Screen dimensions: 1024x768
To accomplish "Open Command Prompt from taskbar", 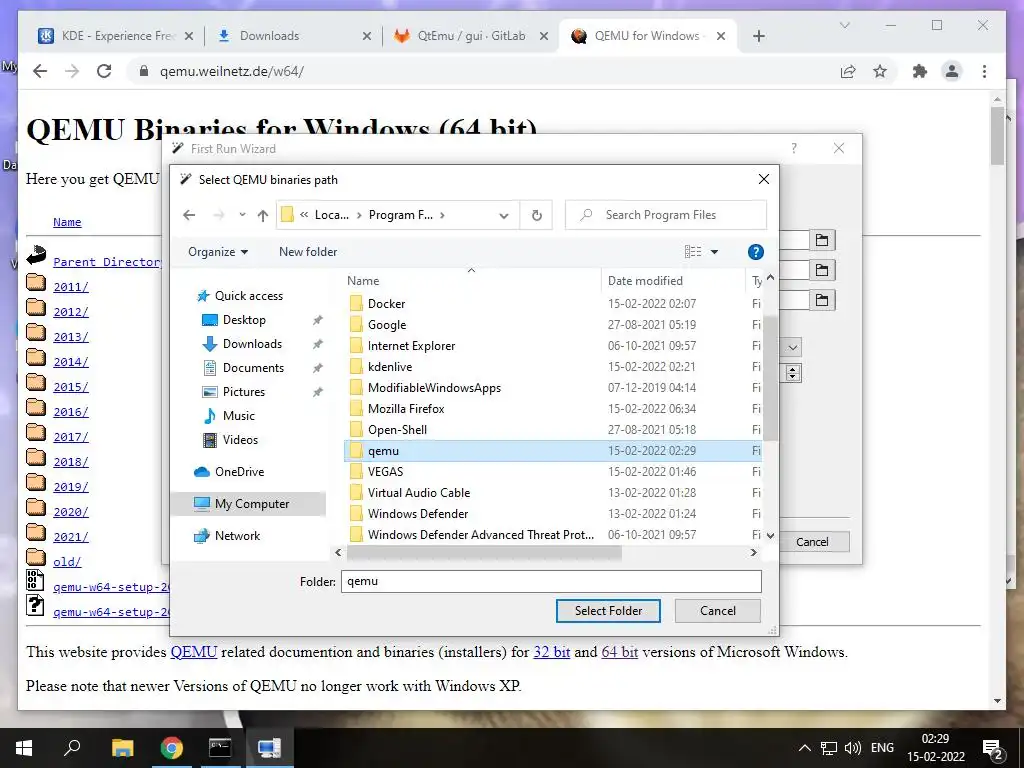I will (220, 748).
